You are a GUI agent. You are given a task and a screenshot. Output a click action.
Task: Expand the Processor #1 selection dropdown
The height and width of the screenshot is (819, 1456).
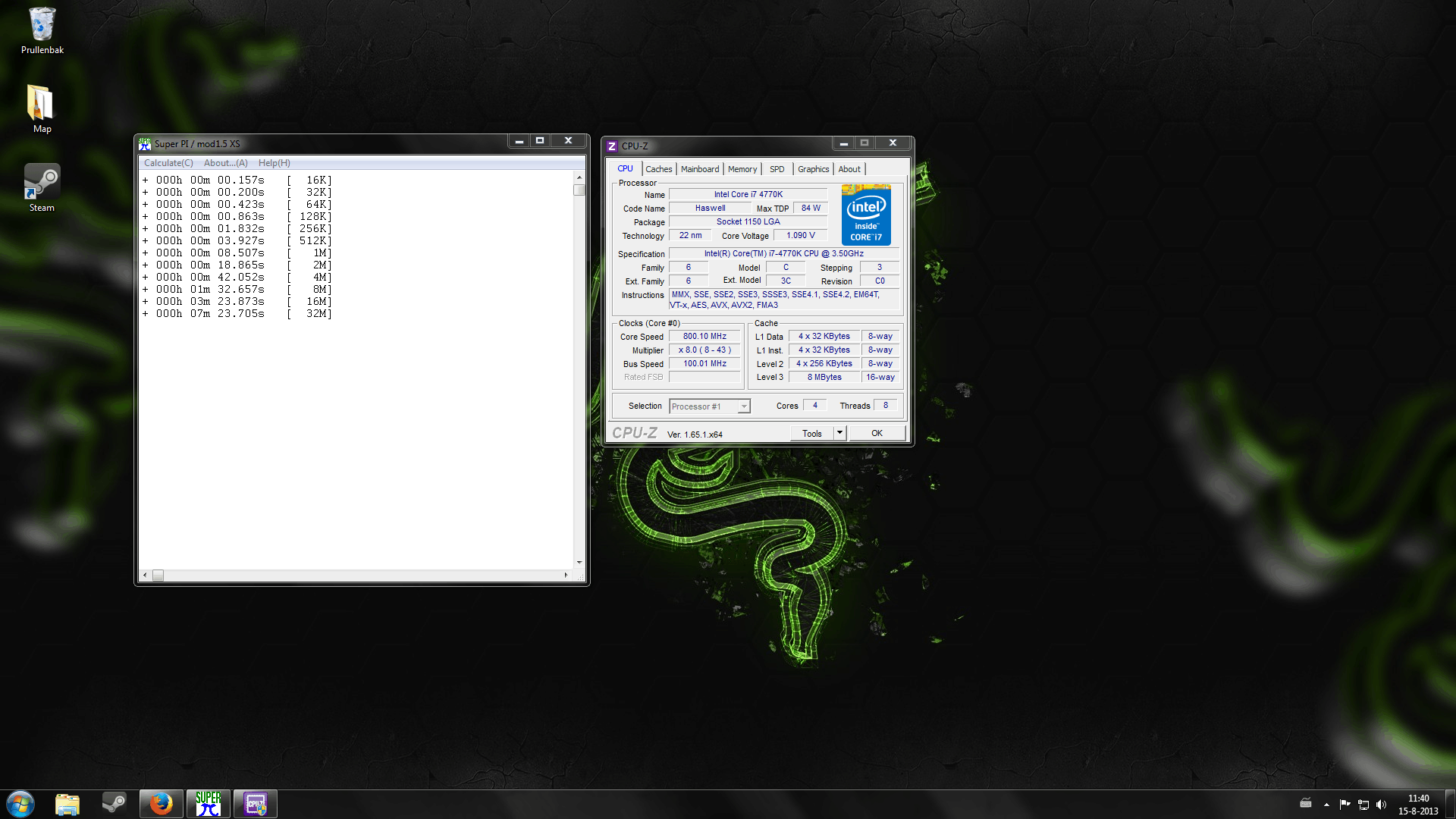click(x=744, y=406)
